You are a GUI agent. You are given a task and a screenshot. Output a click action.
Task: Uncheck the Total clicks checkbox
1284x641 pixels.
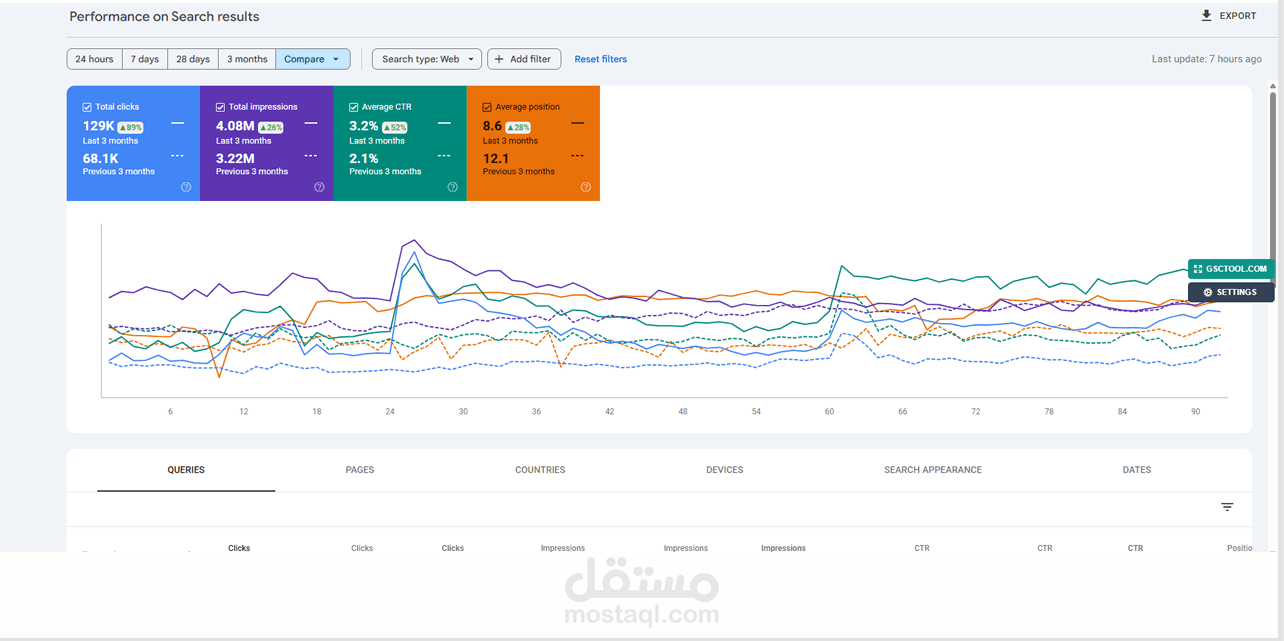(x=87, y=107)
